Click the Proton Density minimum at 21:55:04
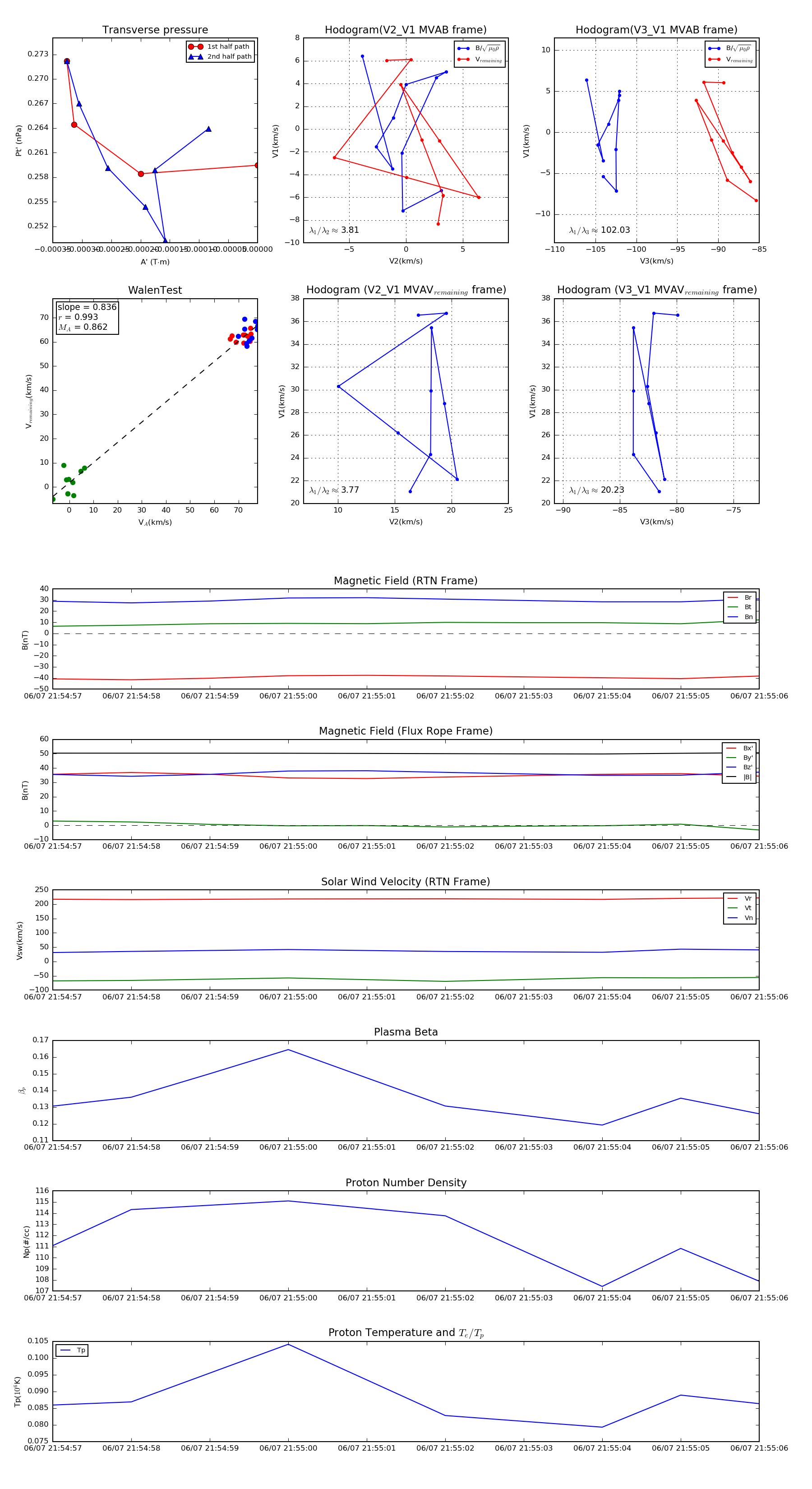 pyautogui.click(x=602, y=1287)
